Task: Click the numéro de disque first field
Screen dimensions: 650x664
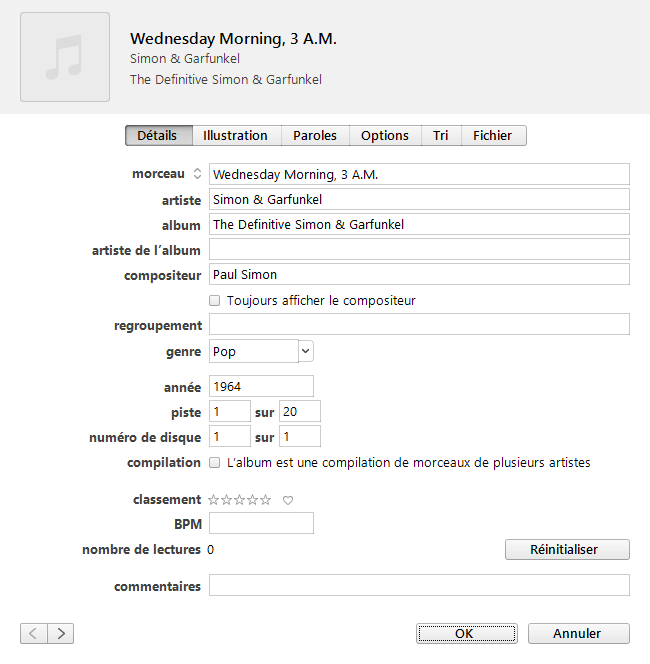Action: (230, 436)
